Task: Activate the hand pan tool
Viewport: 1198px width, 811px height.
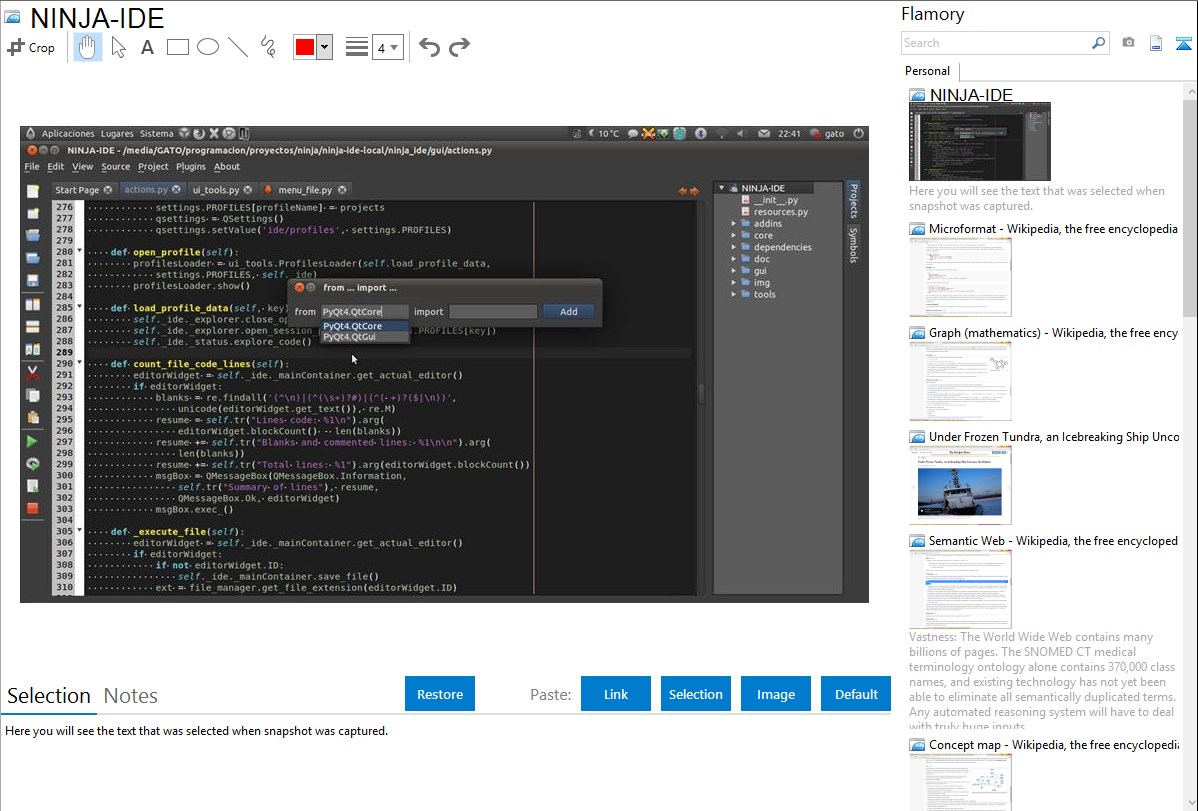Action: (88, 47)
